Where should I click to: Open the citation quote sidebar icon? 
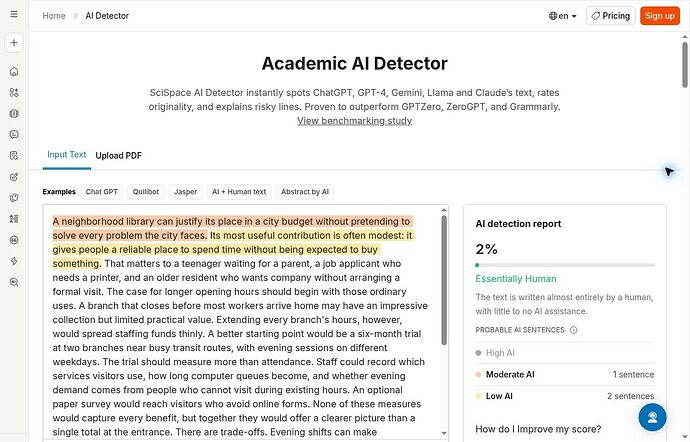coord(14,240)
